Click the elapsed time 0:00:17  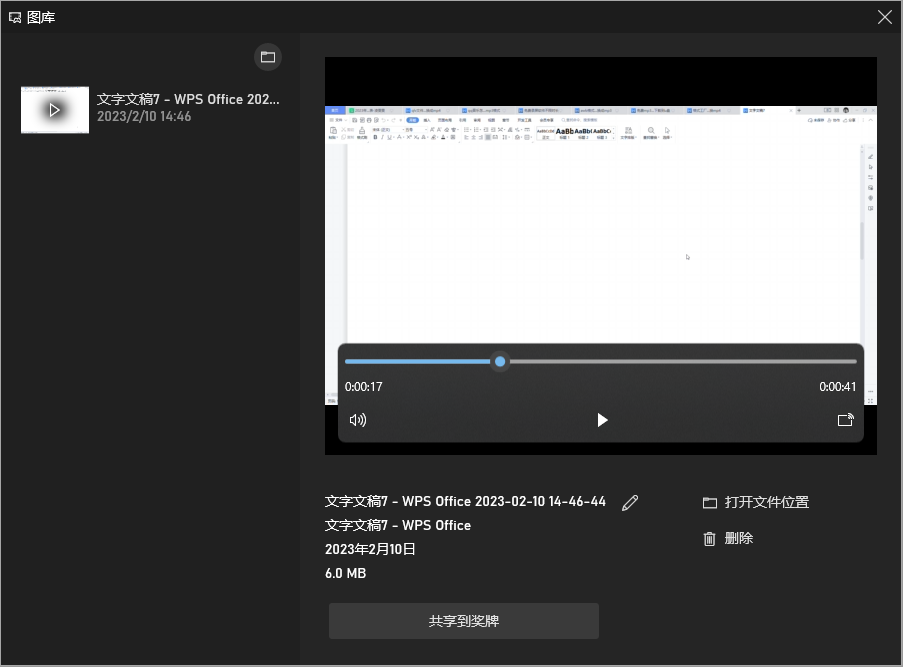pyautogui.click(x=363, y=387)
